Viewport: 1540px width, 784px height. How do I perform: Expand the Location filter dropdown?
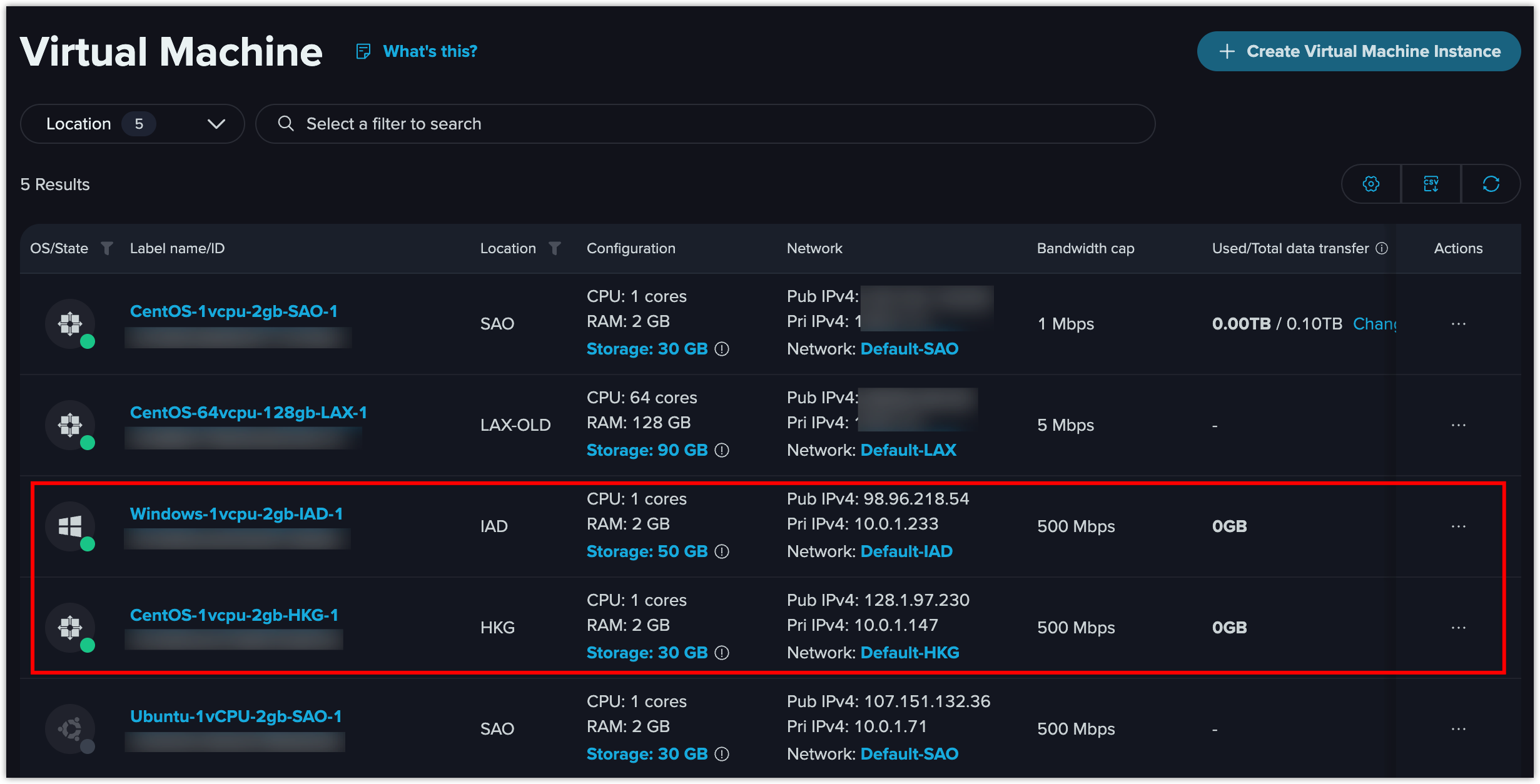coord(133,124)
